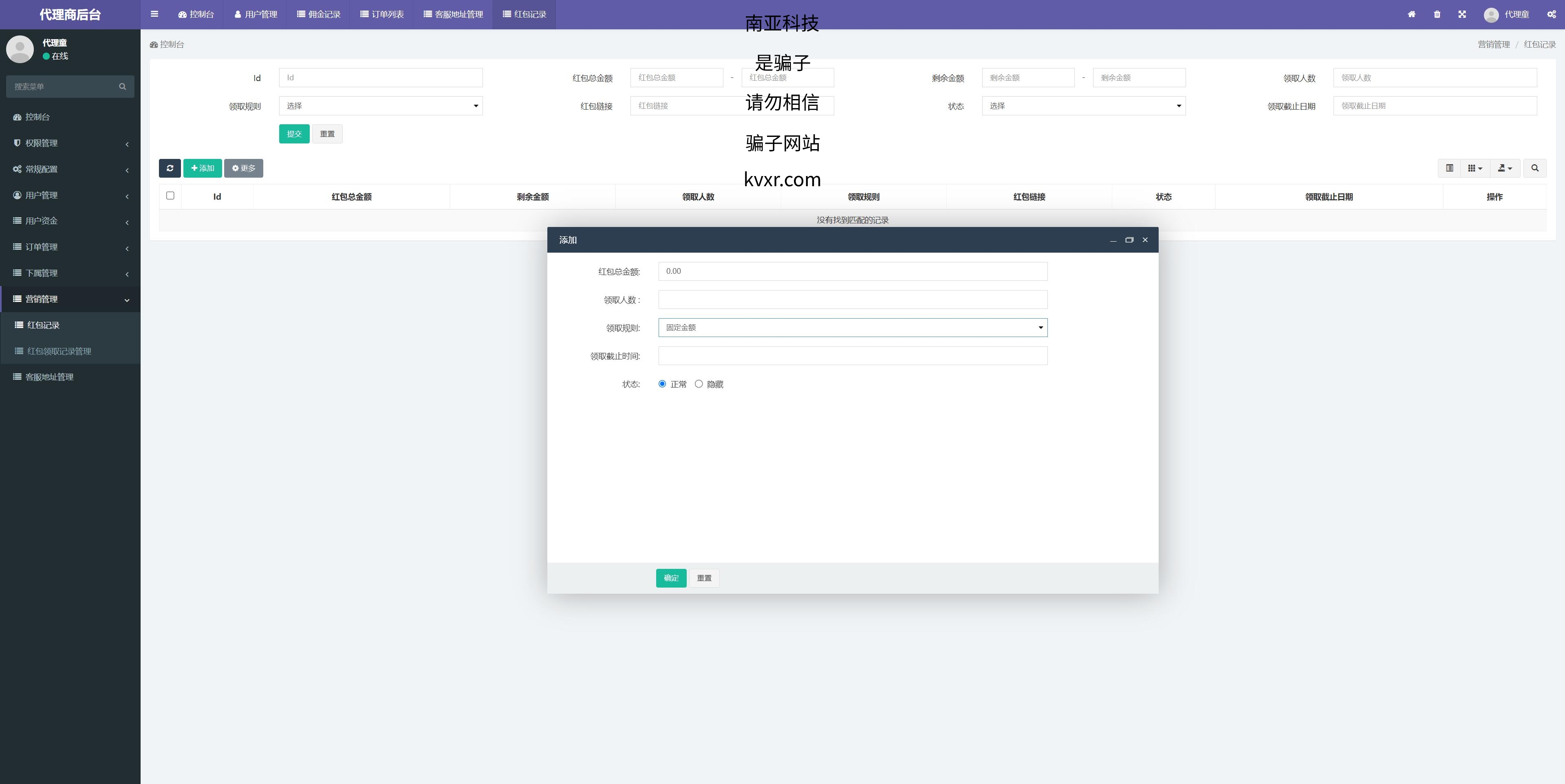The image size is (1565, 784).
Task: Focus dialog 领取截止时间 field
Action: click(x=853, y=356)
